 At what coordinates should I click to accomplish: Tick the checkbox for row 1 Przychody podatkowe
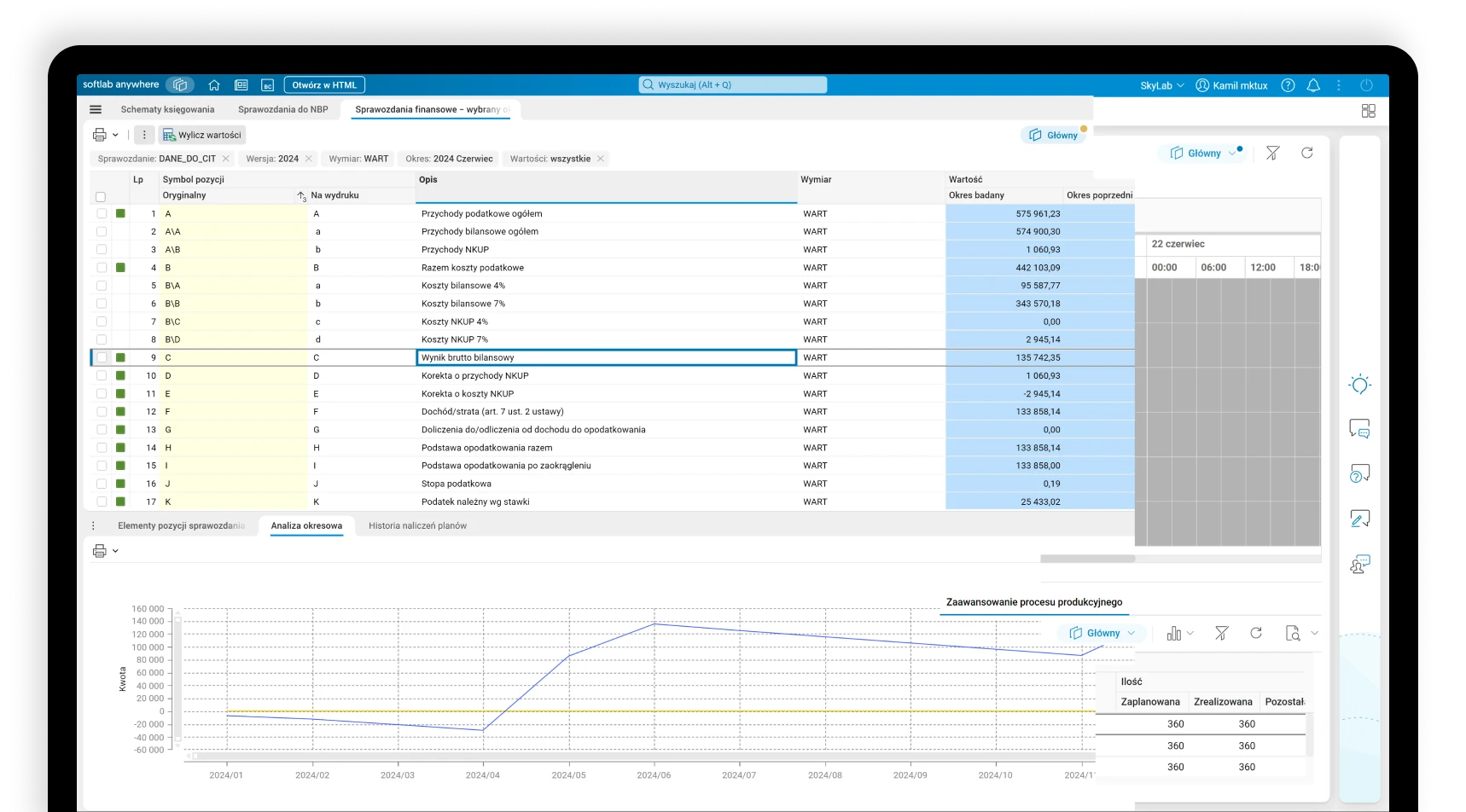point(102,214)
